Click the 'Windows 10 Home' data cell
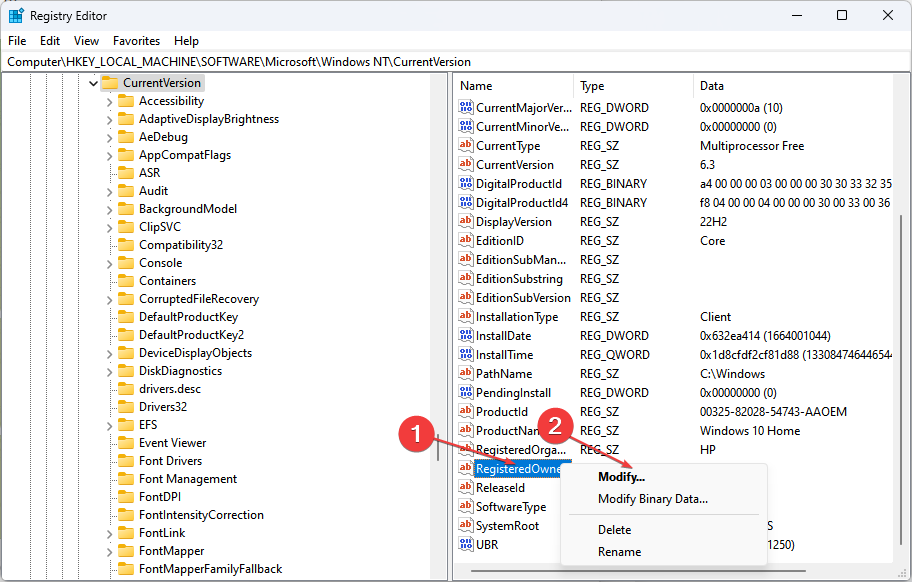 [x=750, y=431]
